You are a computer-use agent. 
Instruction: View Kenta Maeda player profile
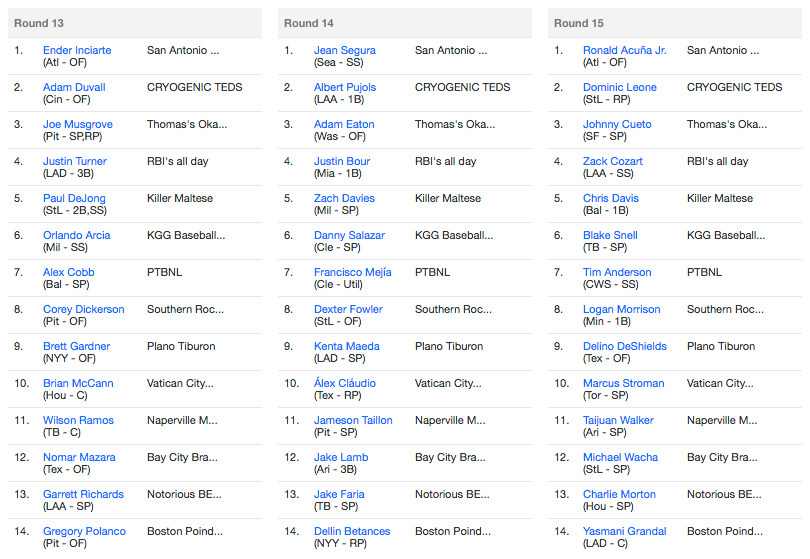[x=347, y=346]
